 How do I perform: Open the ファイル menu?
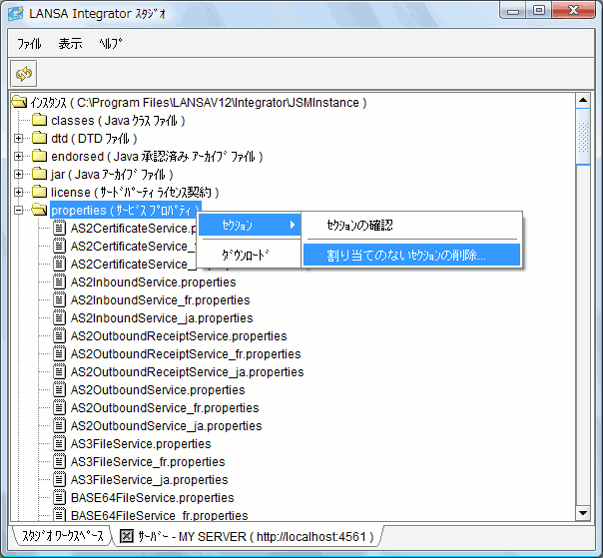point(29,44)
